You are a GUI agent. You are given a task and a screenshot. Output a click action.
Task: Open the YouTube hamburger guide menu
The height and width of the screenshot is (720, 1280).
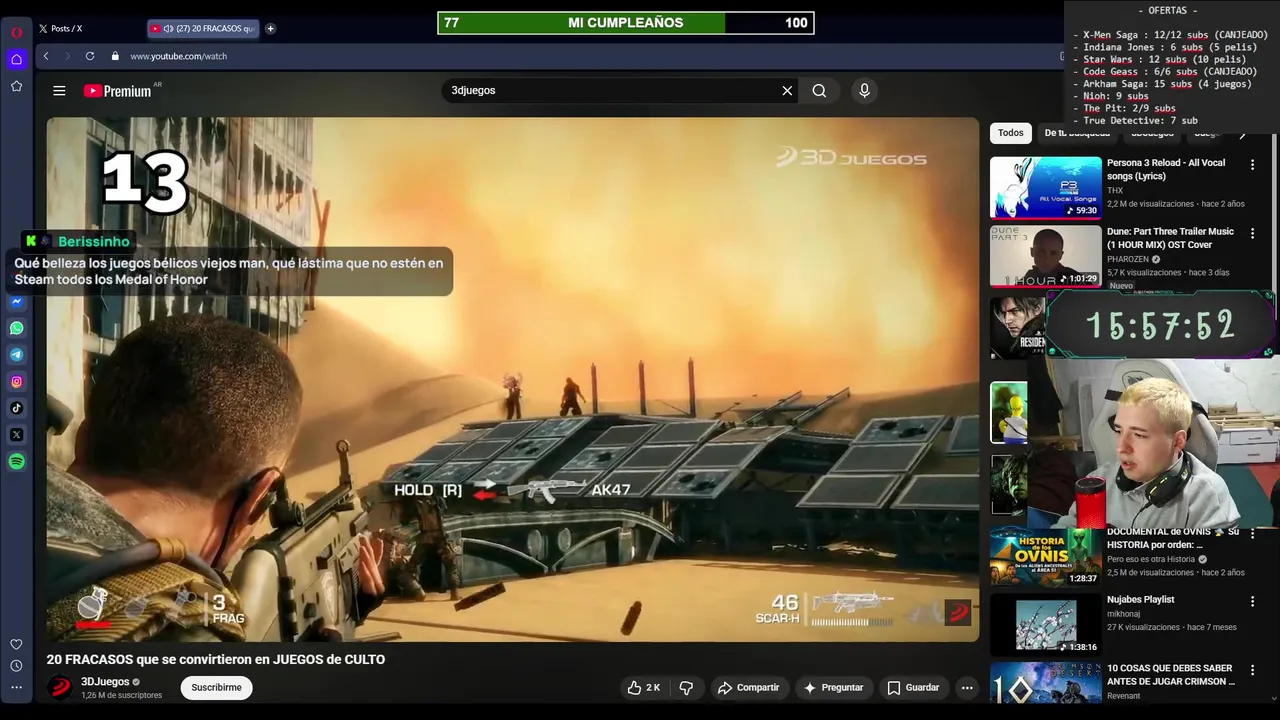coord(59,90)
